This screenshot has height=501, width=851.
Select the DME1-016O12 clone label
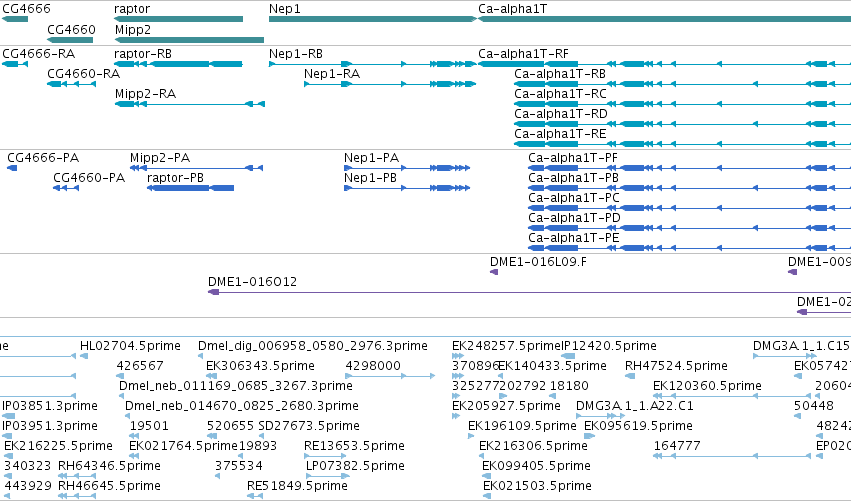pyautogui.click(x=252, y=282)
